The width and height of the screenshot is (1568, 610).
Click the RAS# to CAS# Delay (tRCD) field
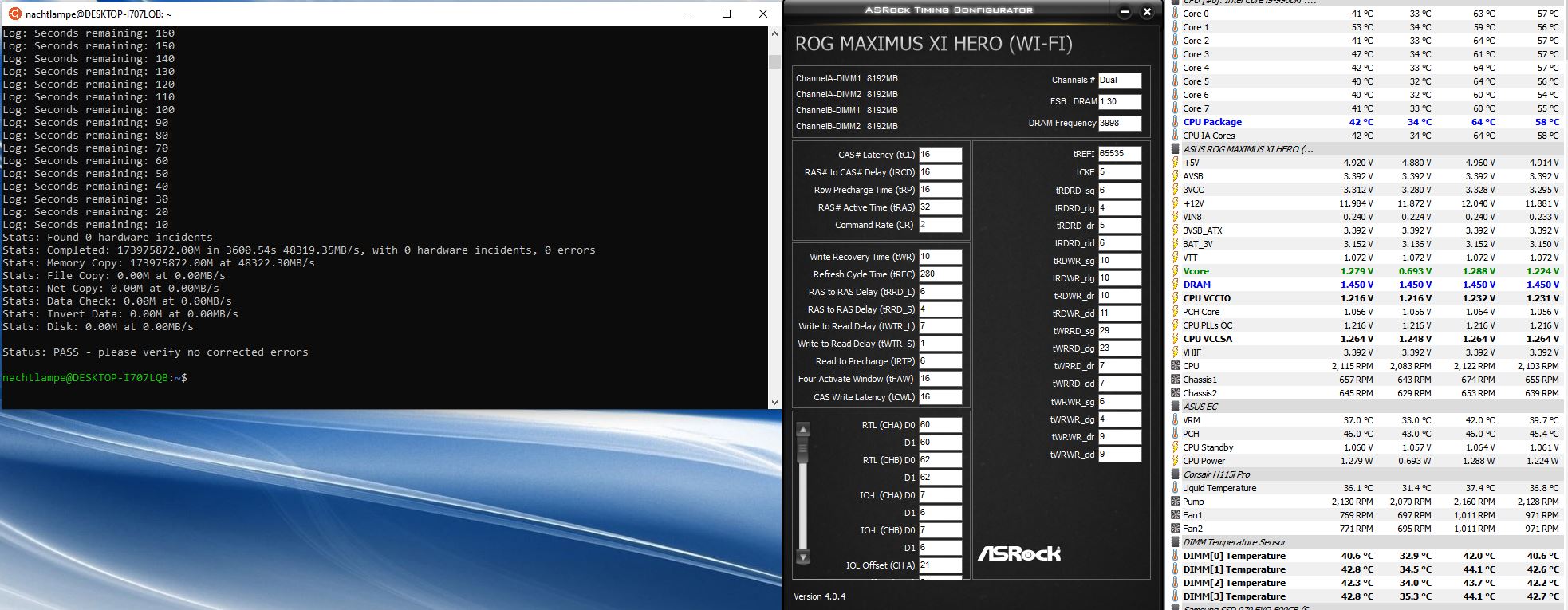pos(940,172)
